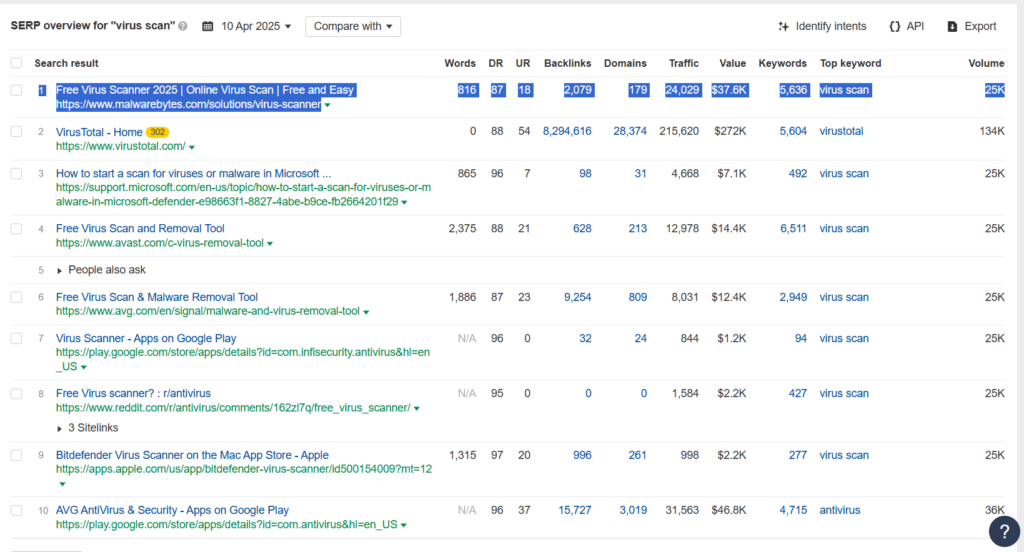Viewport: 1024px width, 552px height.
Task: Open the Compare with dropdown
Action: [x=353, y=26]
